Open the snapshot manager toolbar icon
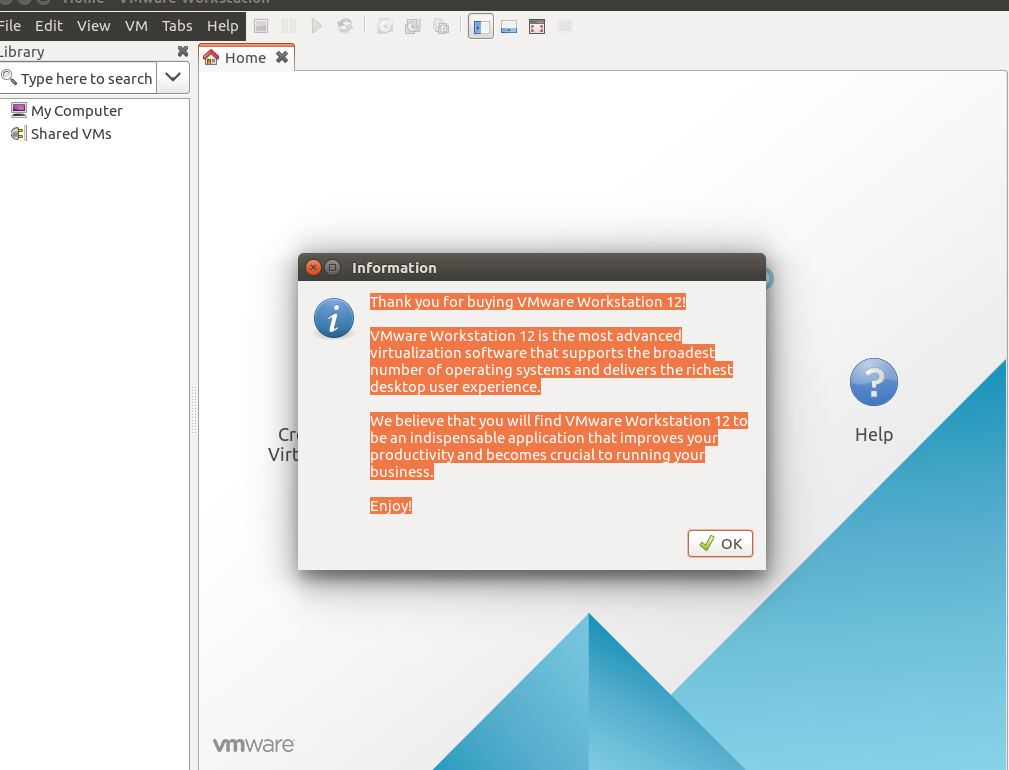 coord(441,26)
